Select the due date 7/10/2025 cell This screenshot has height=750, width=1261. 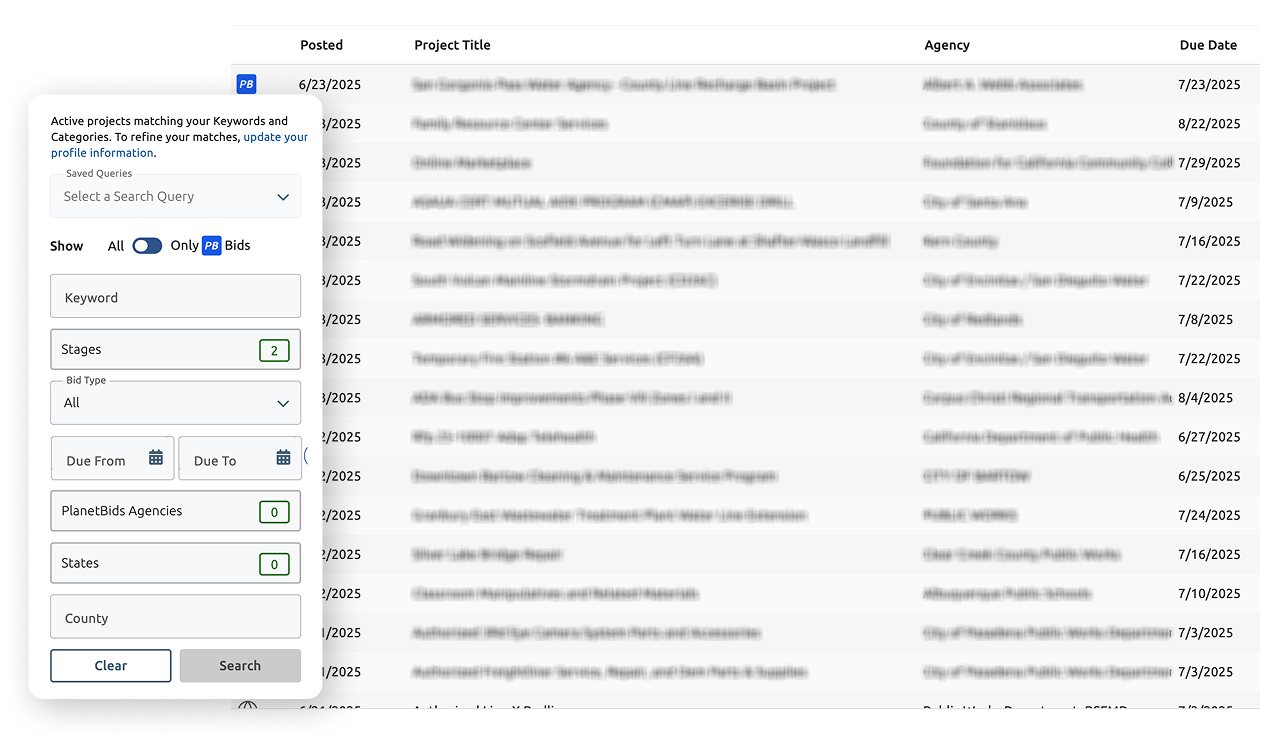tap(1209, 594)
